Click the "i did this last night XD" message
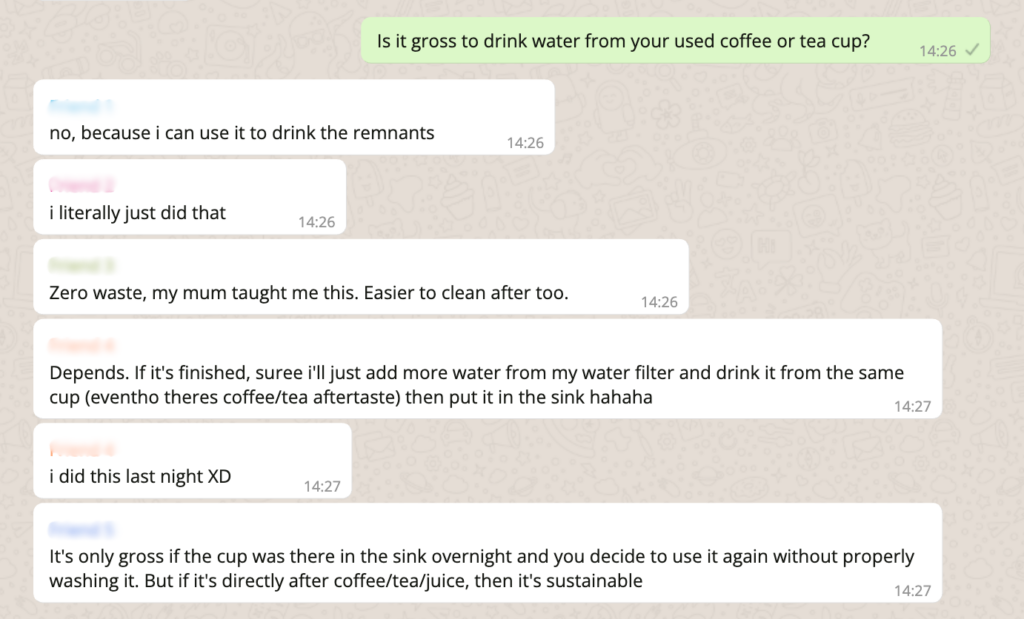Image resolution: width=1024 pixels, height=619 pixels. tap(140, 476)
